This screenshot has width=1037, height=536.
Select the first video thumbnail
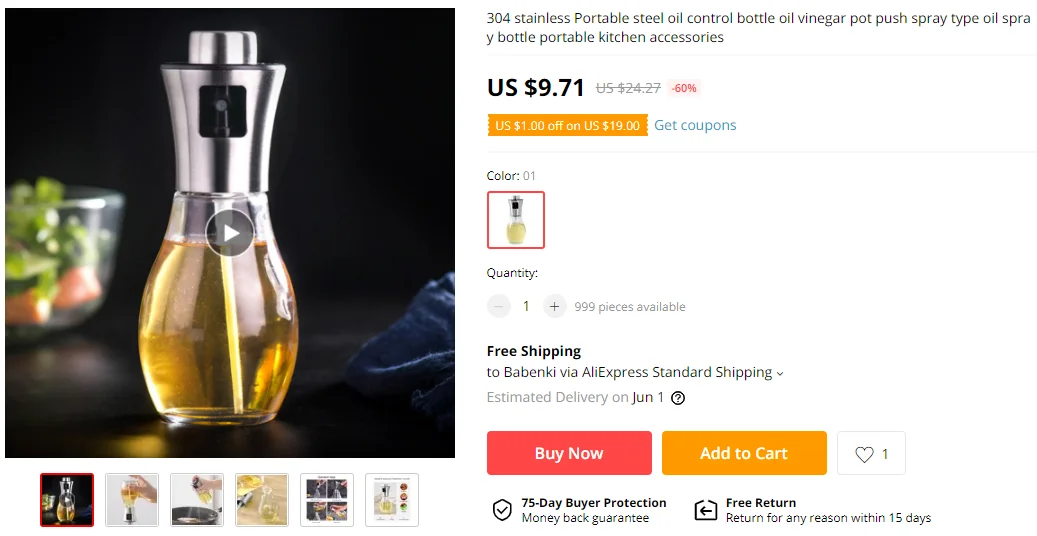(67, 500)
